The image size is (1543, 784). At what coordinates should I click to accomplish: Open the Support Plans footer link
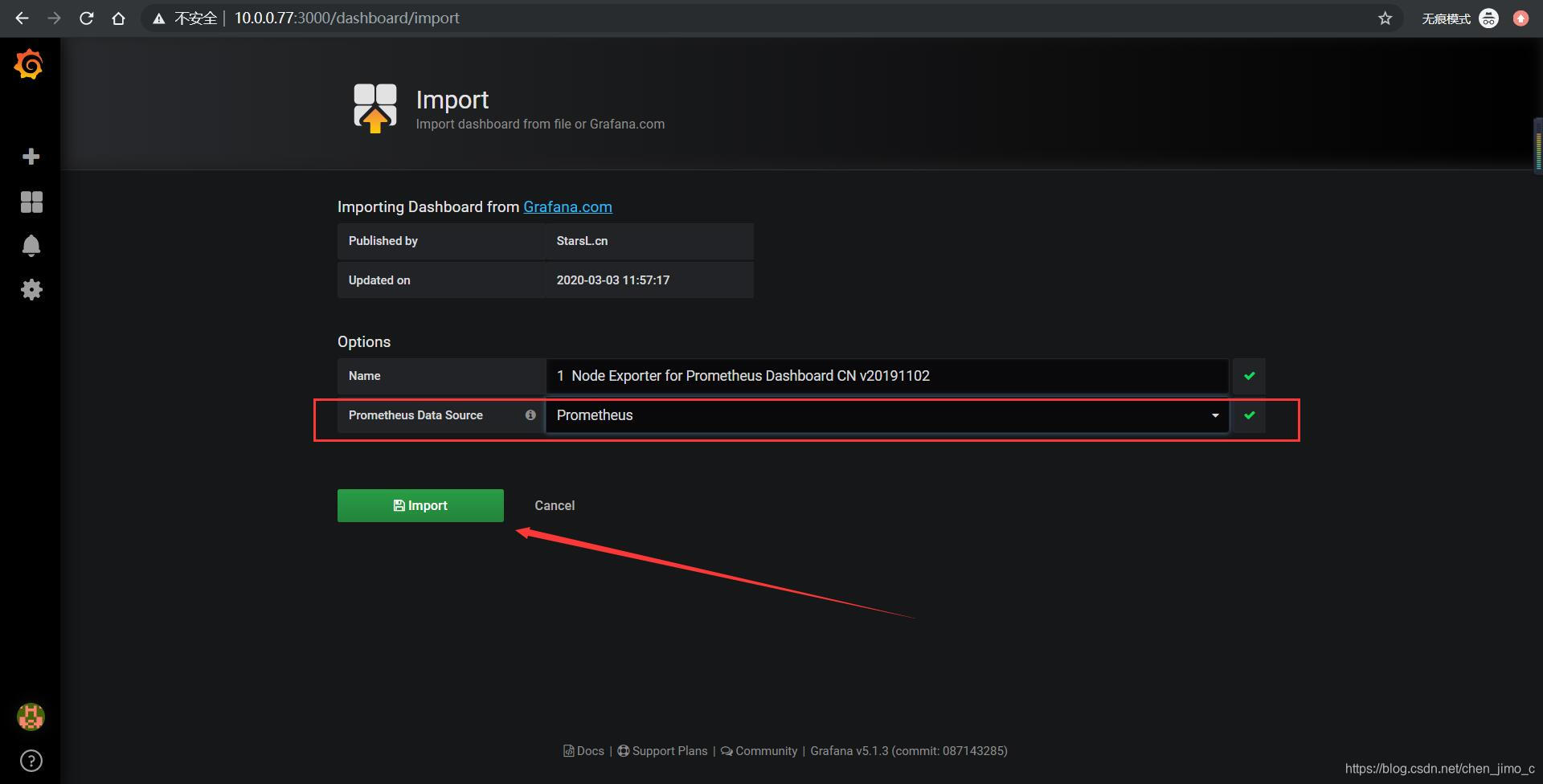click(x=662, y=751)
